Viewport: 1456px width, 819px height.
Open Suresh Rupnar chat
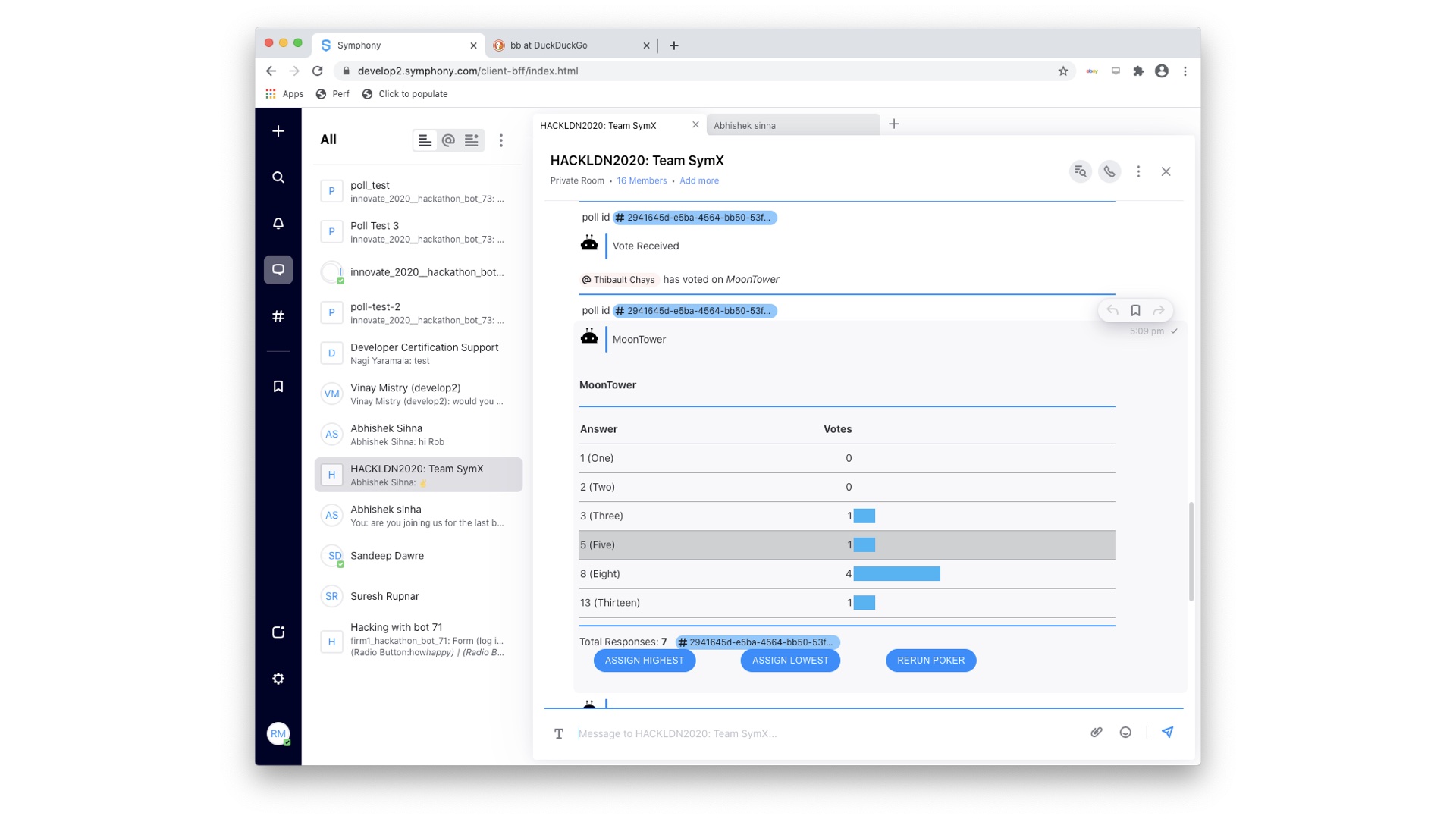[419, 596]
